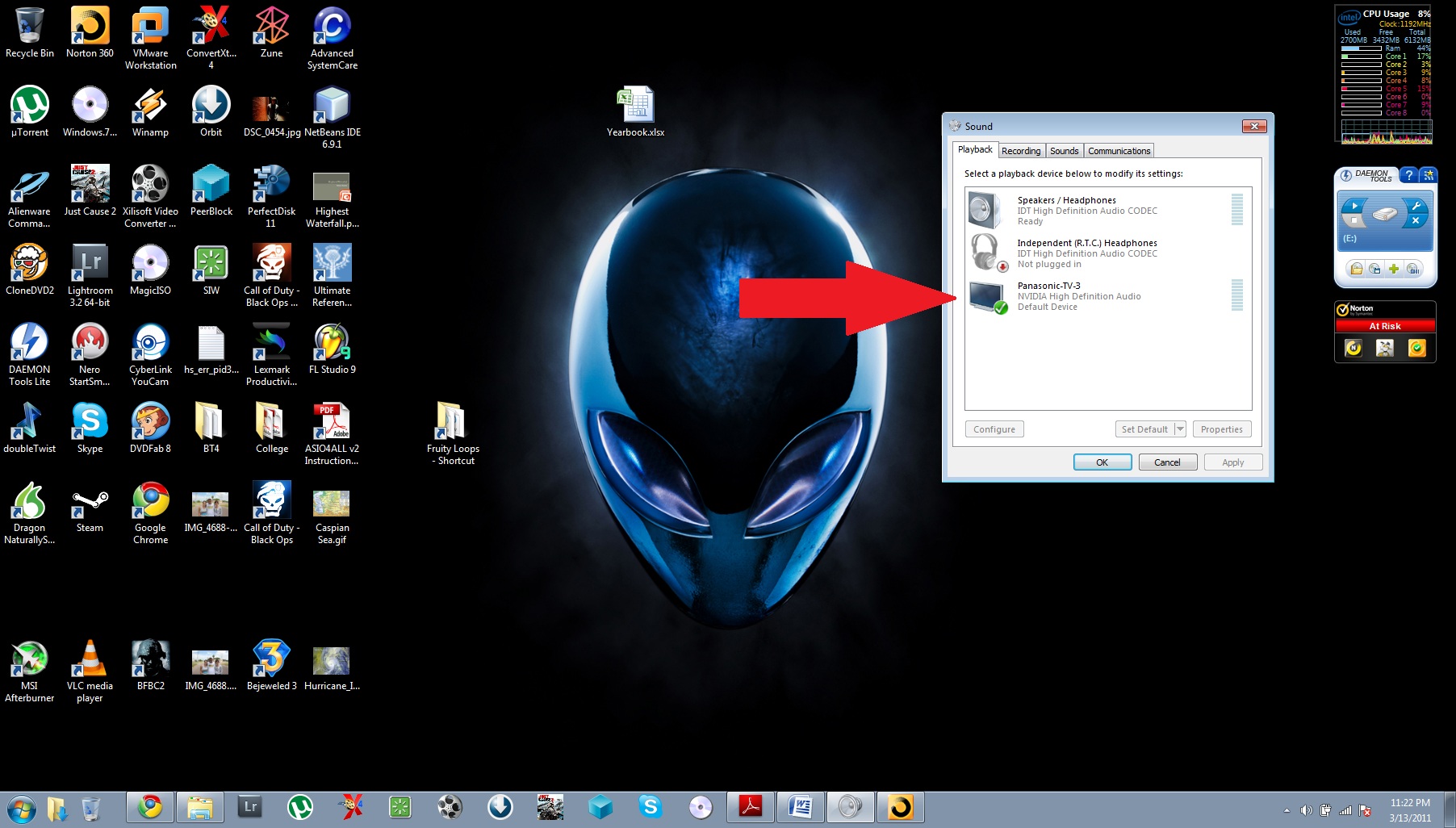Select the Yearbook.xlsx file
This screenshot has width=1456, height=828.
click(636, 112)
